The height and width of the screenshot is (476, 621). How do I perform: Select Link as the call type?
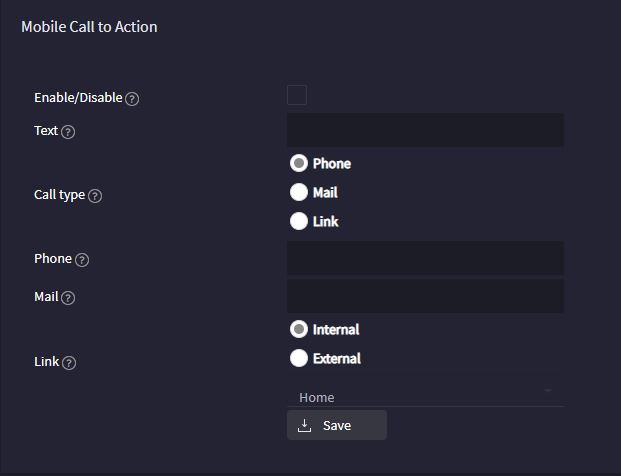(299, 221)
